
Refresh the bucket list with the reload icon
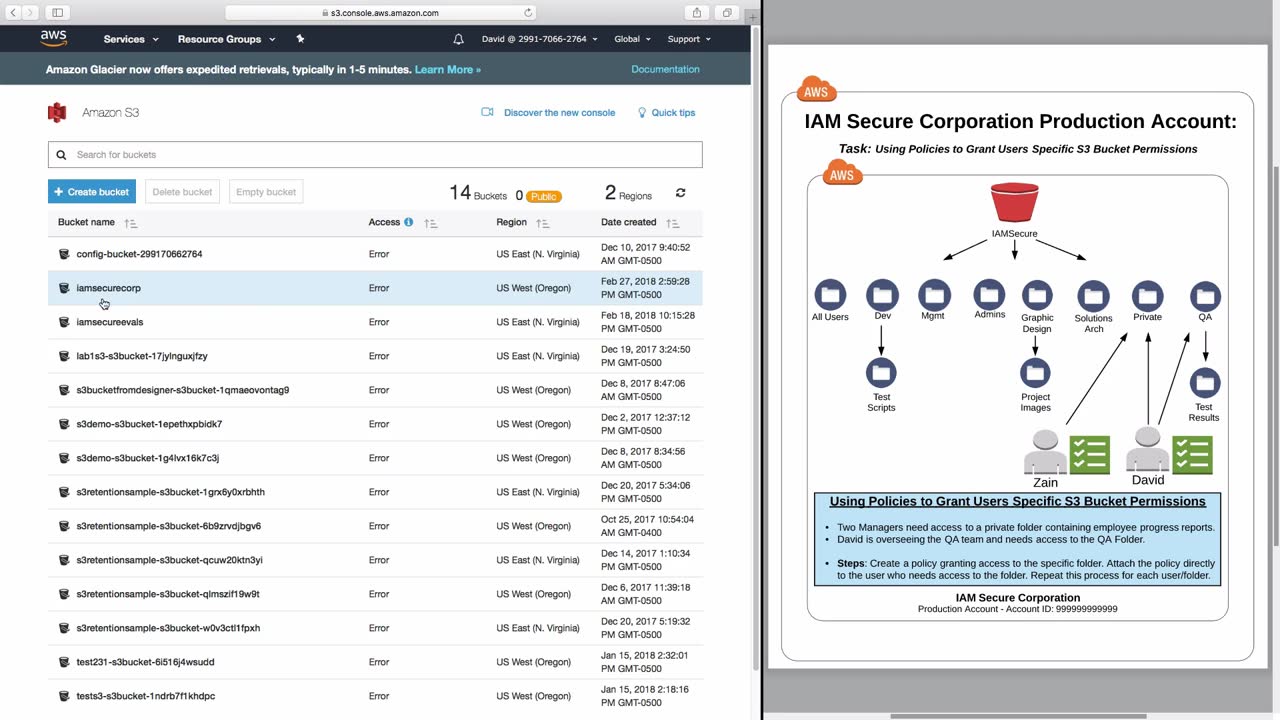(x=681, y=193)
